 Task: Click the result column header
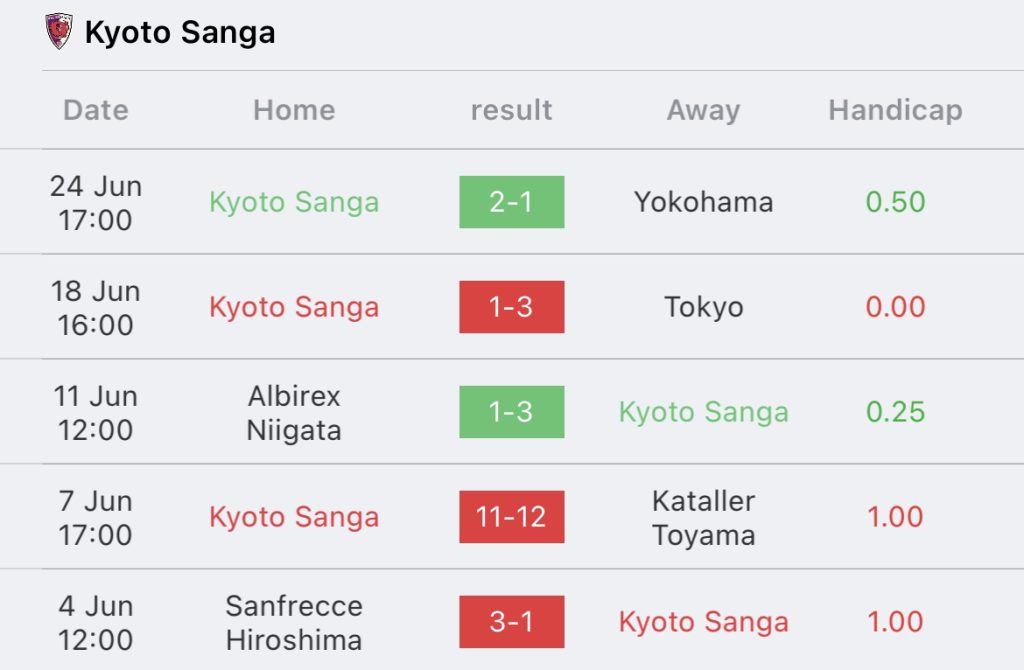coord(511,110)
